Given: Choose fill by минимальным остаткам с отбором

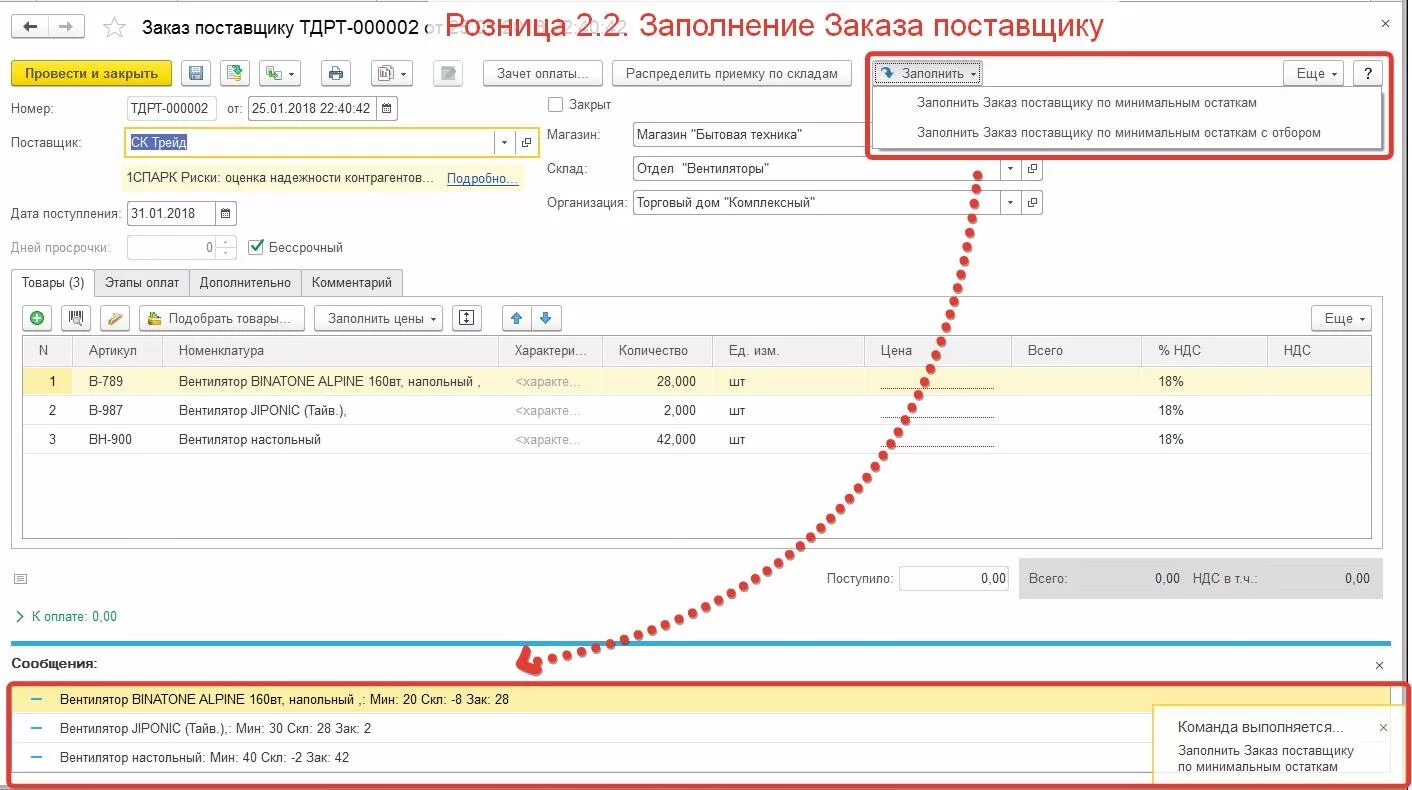Looking at the screenshot, I should (1118, 132).
